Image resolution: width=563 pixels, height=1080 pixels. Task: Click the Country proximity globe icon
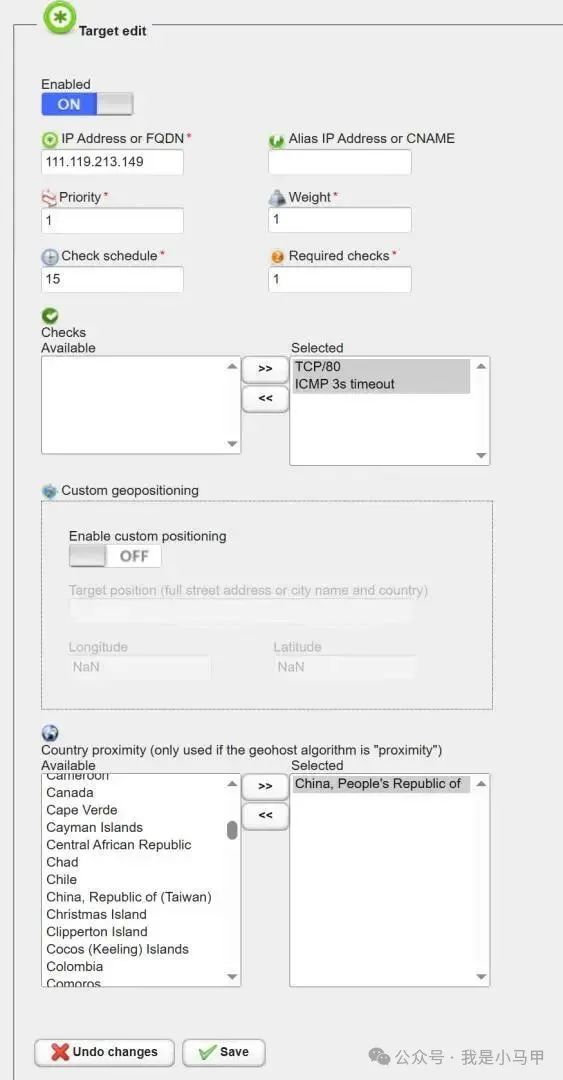point(50,734)
